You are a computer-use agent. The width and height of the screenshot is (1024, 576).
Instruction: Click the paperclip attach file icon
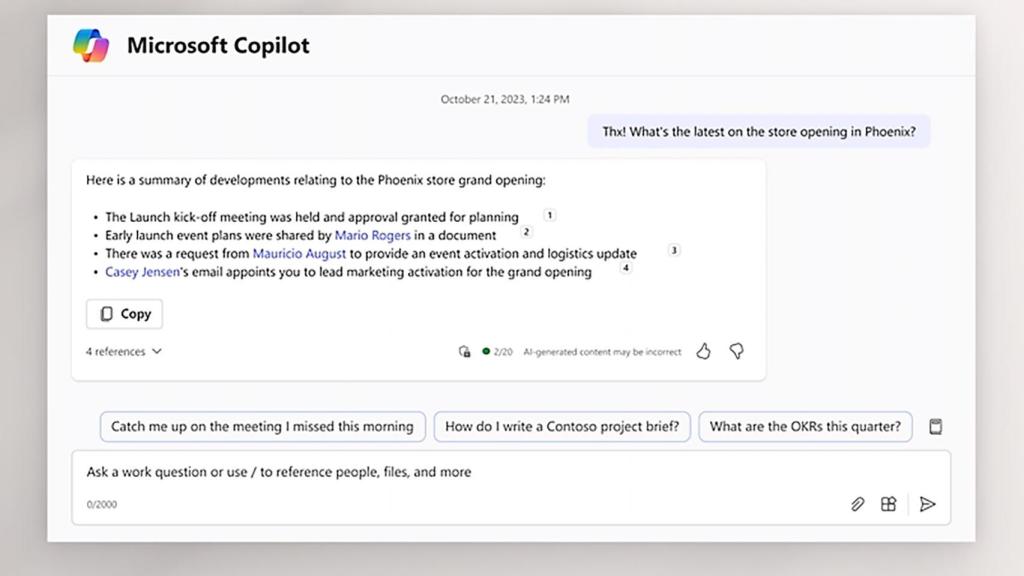coord(857,504)
